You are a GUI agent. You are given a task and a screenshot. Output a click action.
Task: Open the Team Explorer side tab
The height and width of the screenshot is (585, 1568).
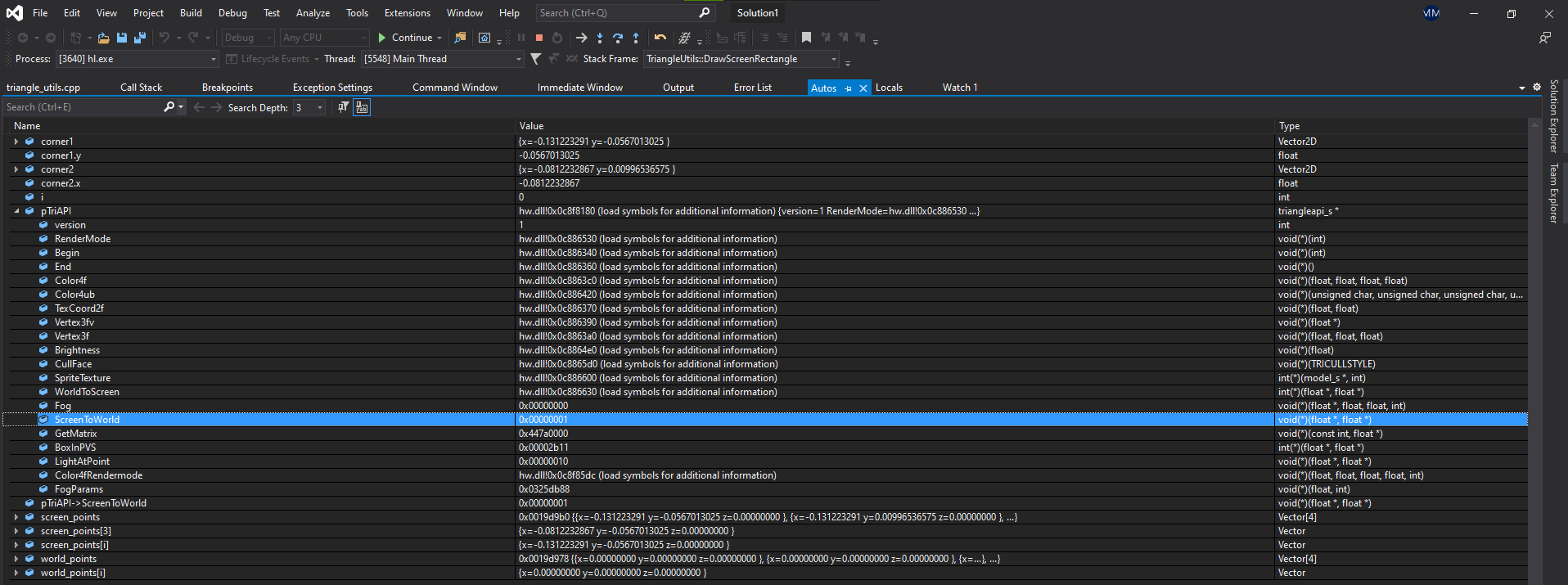1553,193
